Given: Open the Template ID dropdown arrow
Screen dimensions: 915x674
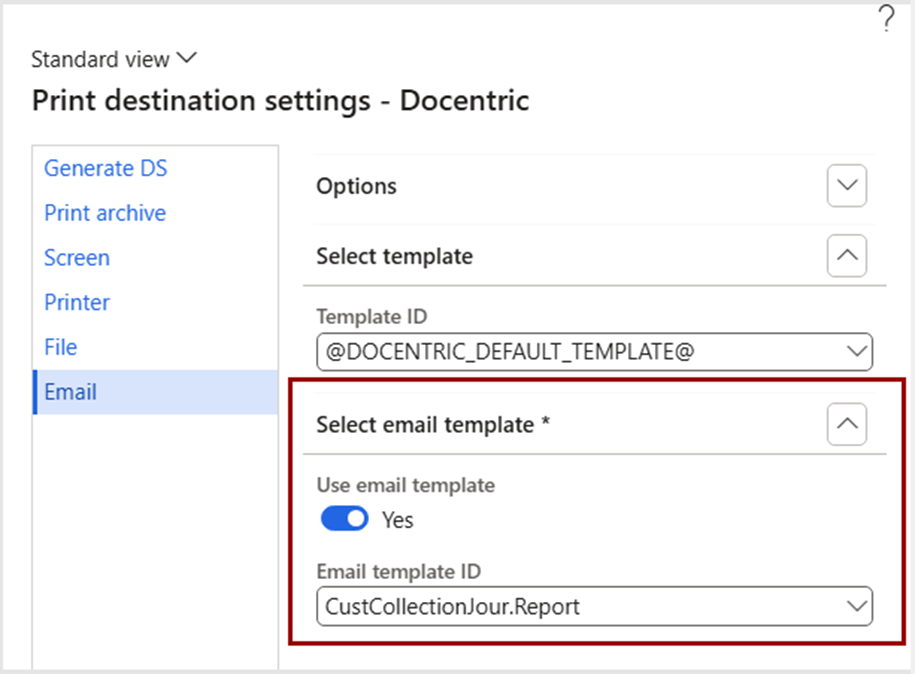Looking at the screenshot, I should click(857, 352).
